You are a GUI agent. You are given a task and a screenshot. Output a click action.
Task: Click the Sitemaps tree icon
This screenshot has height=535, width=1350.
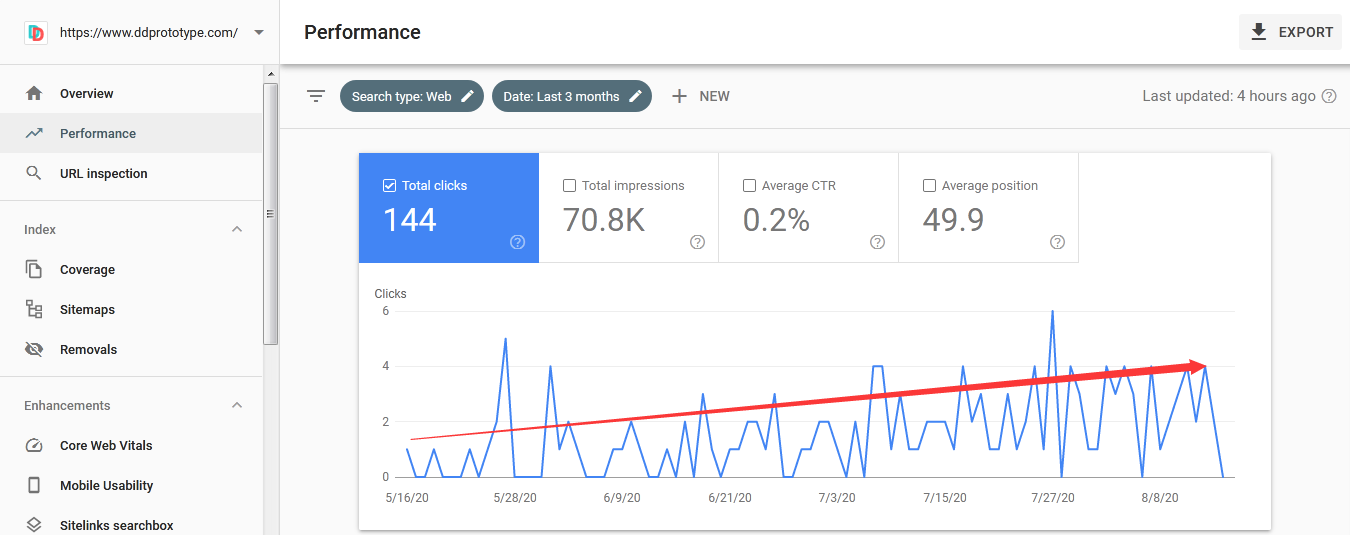34,309
